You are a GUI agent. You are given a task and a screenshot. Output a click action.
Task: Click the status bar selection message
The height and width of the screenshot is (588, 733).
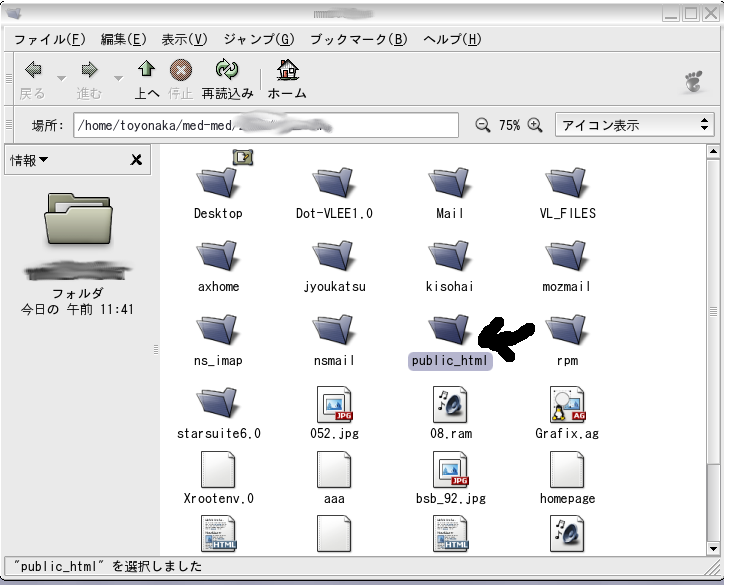tap(108, 566)
